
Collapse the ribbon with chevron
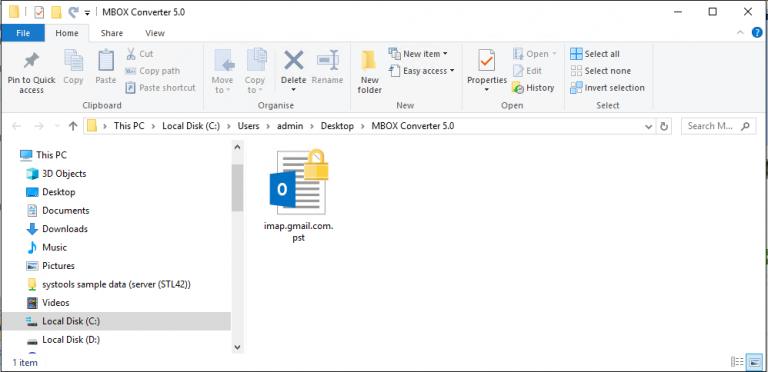(x=740, y=33)
